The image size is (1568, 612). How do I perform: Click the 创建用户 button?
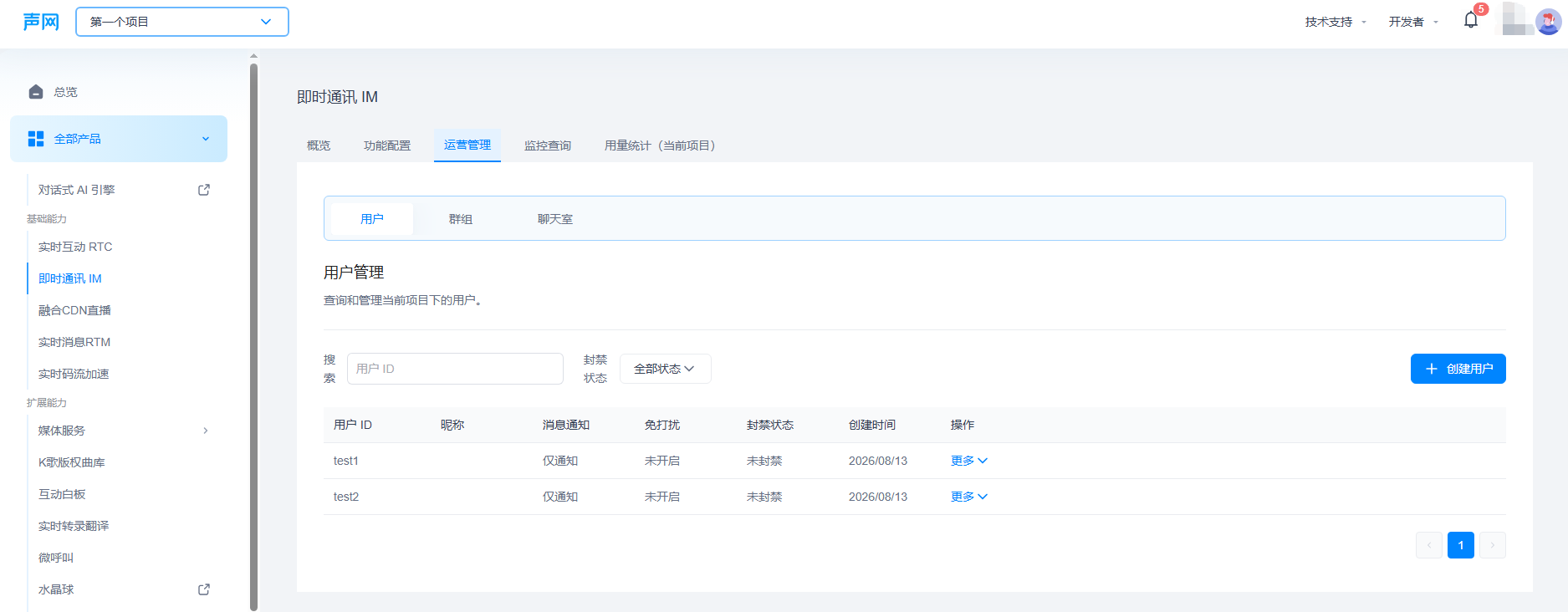(1458, 369)
